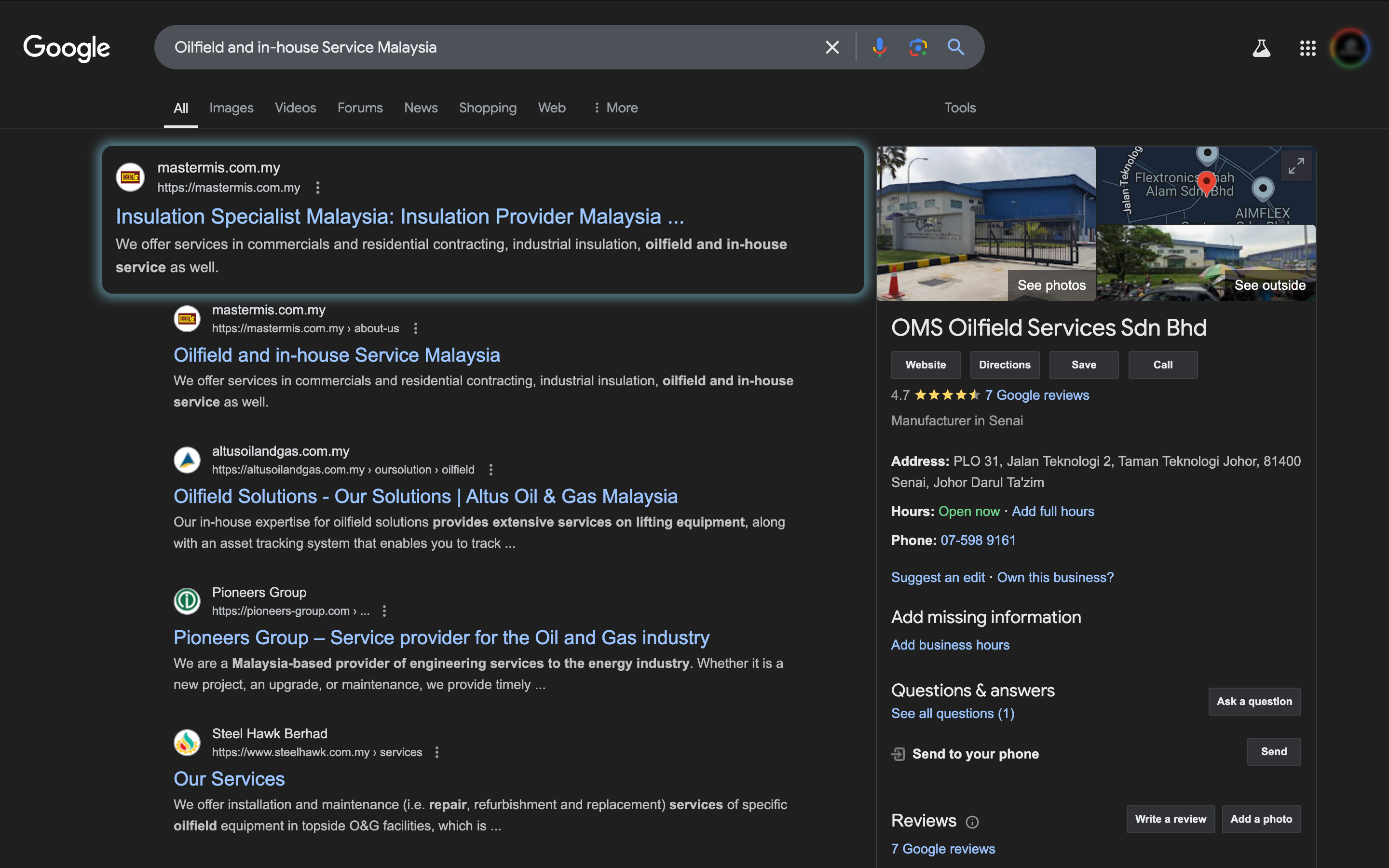Click the Directions button for OMS Oilfield
The width and height of the screenshot is (1389, 868).
tap(1005, 365)
